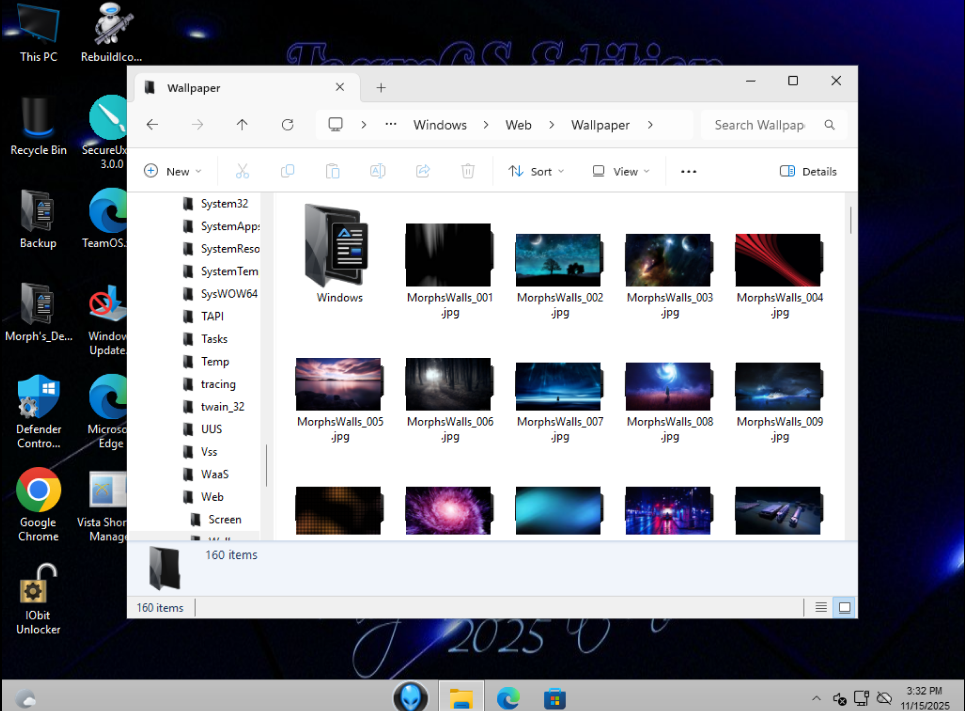
Task: Toggle the Details pane button
Action: [x=808, y=171]
